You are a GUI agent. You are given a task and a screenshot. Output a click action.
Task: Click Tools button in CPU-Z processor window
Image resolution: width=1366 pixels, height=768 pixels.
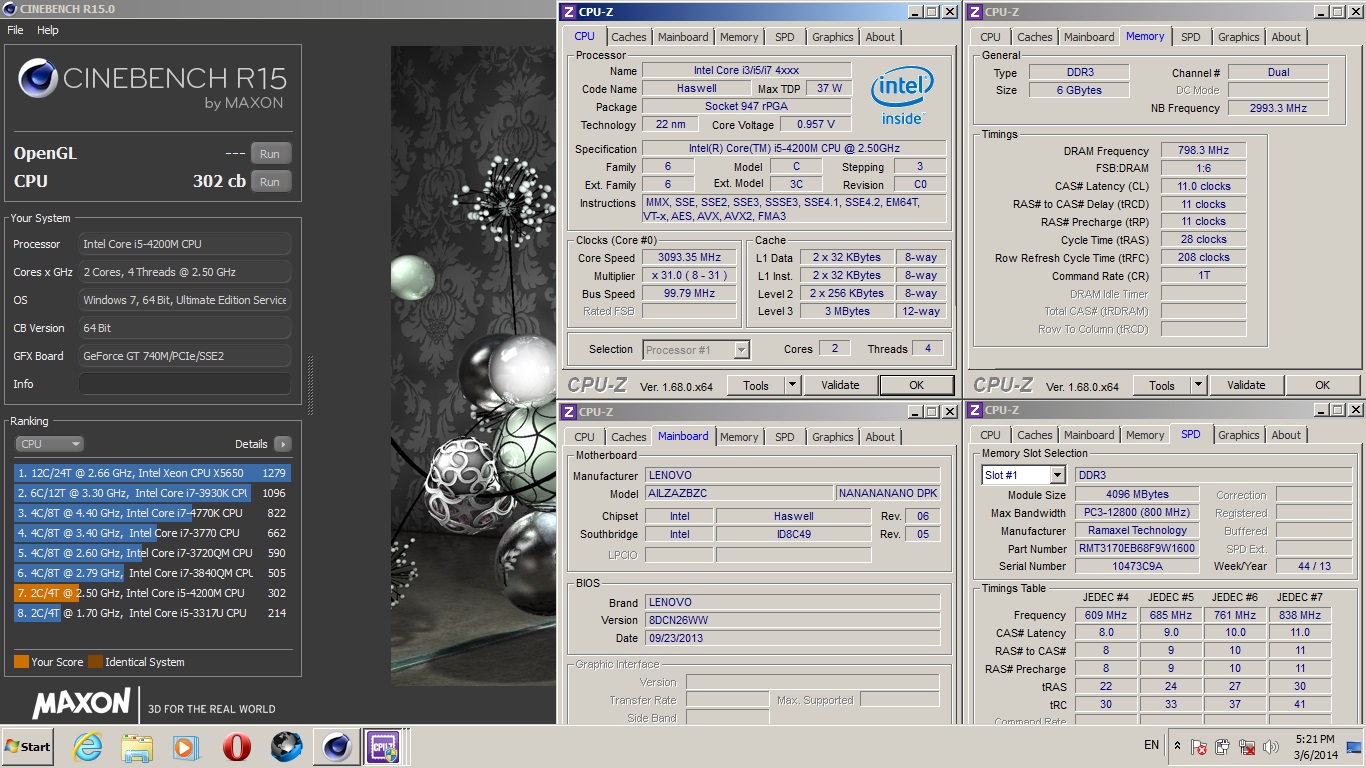[756, 385]
